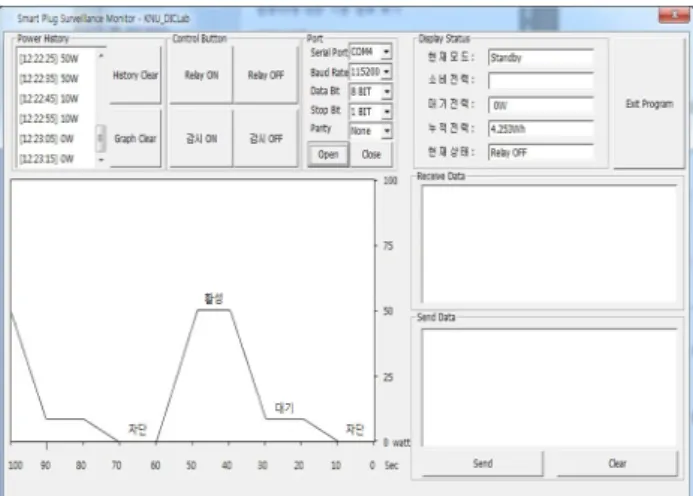This screenshot has height=496, width=693.
Task: Click the History Clear button
Action: (135, 75)
